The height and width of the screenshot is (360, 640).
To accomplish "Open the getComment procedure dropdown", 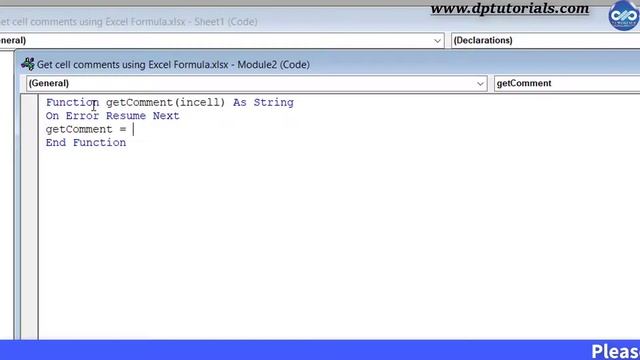I will [567, 83].
